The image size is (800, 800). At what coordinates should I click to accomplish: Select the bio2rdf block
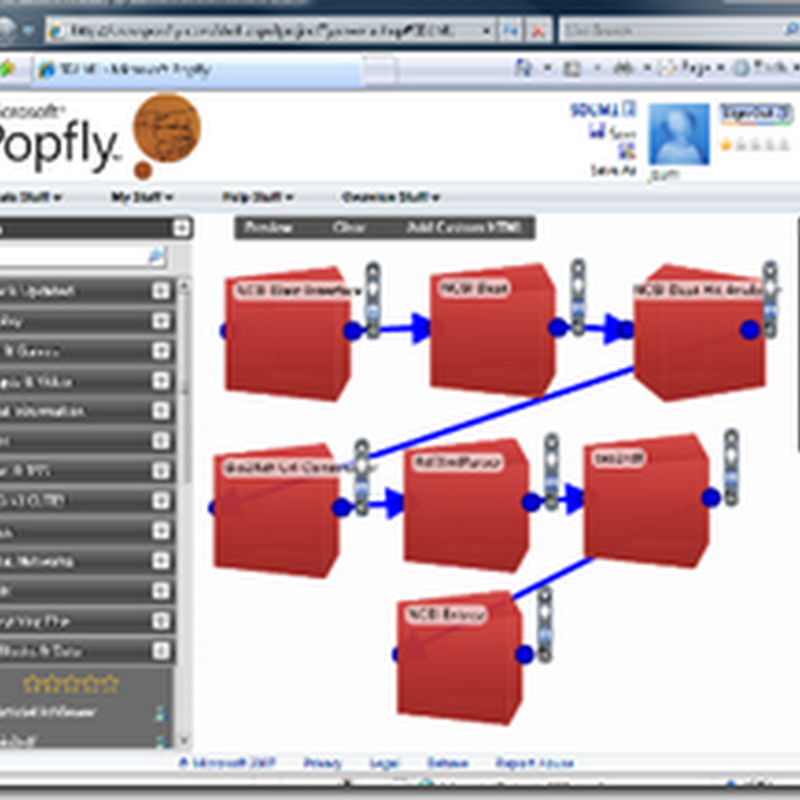[646, 500]
